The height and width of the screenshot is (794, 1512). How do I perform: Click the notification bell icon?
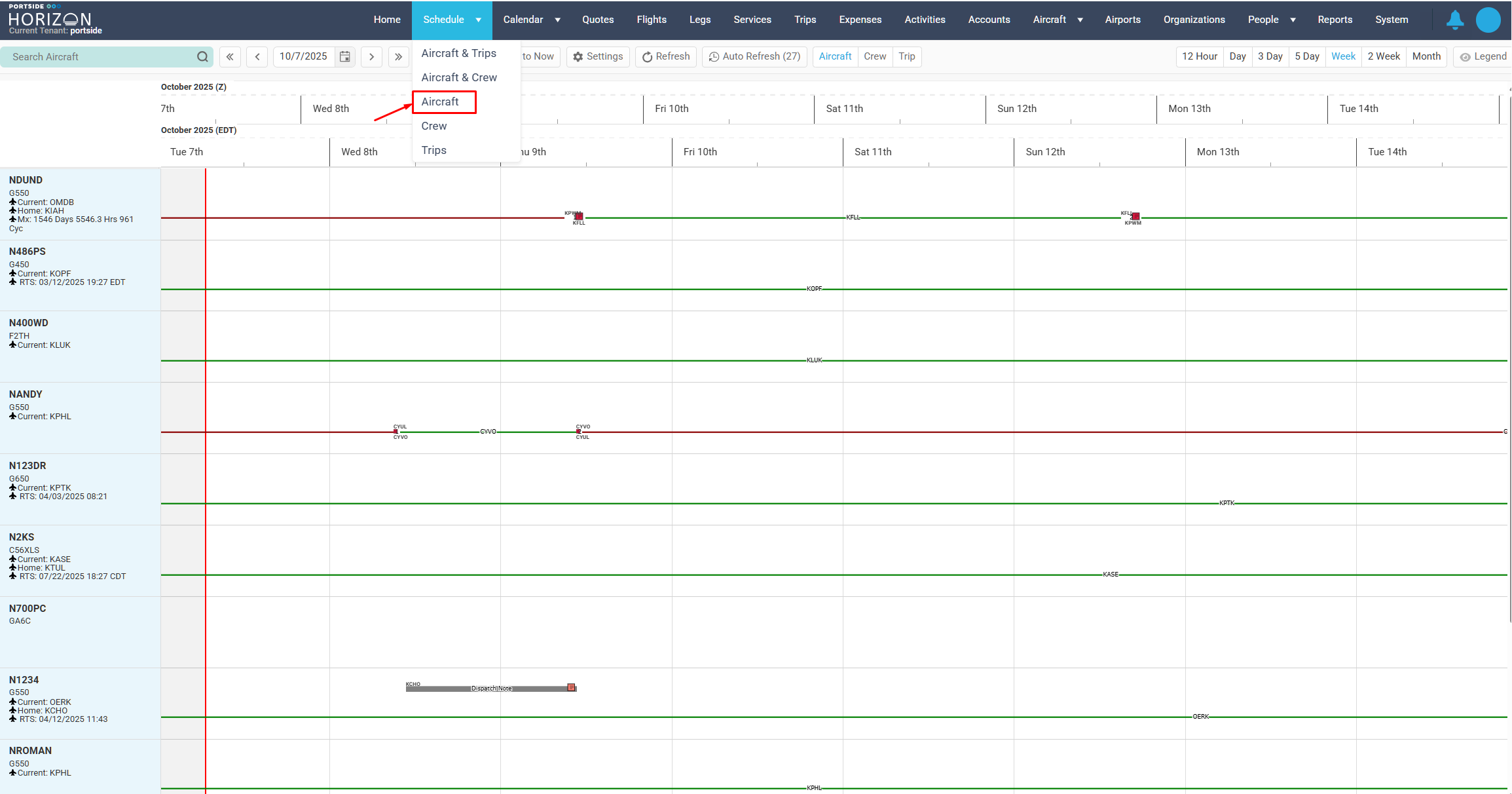tap(1454, 20)
